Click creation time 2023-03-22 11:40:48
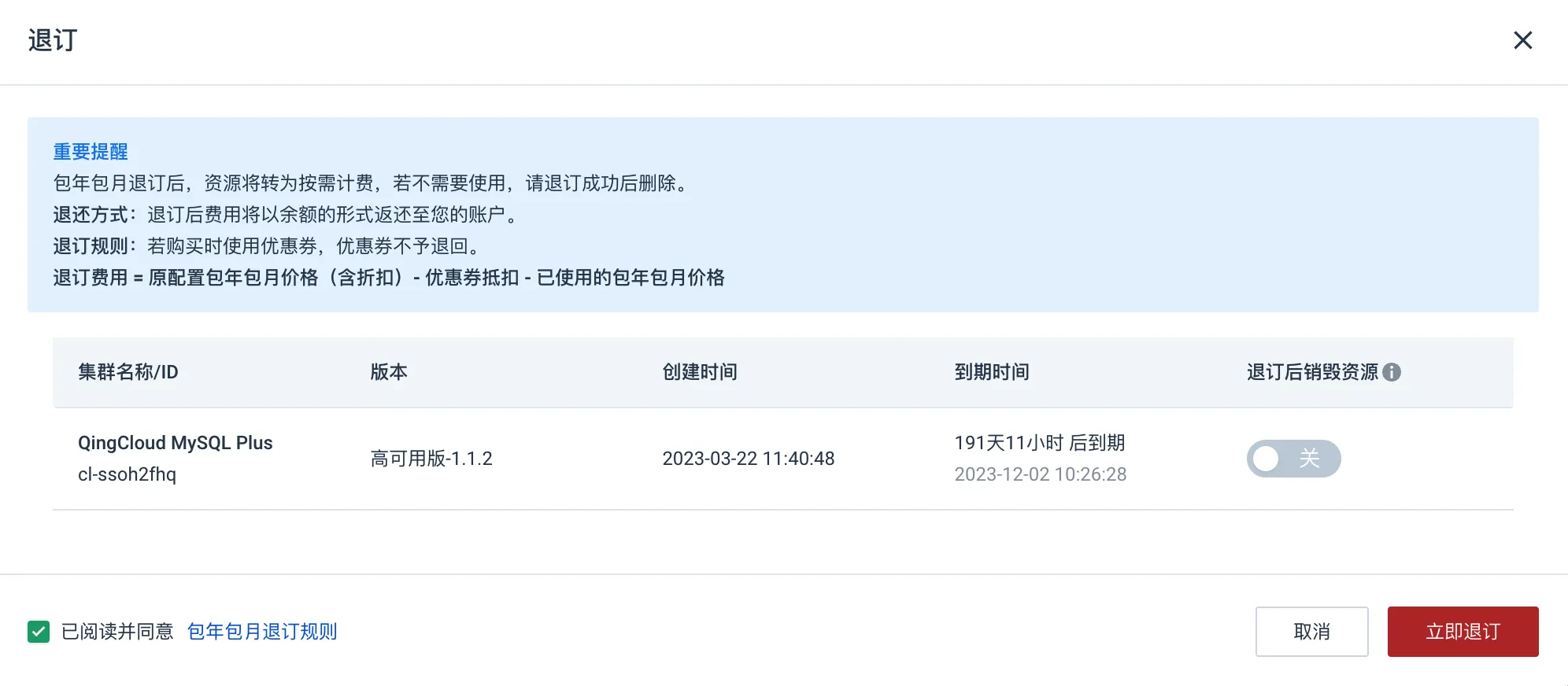The image size is (1568, 686). tap(749, 459)
